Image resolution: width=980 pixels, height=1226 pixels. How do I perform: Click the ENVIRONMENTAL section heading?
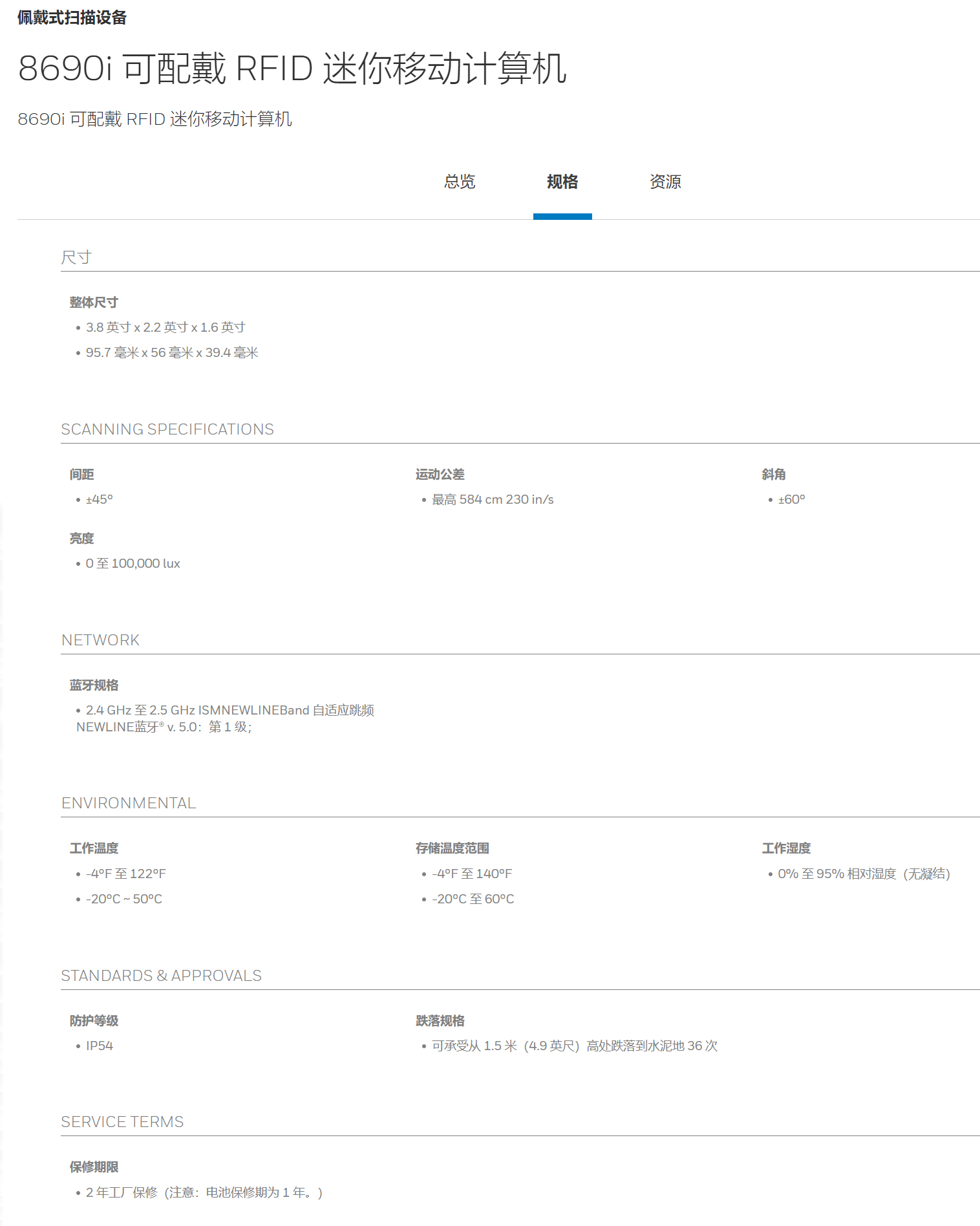[129, 803]
